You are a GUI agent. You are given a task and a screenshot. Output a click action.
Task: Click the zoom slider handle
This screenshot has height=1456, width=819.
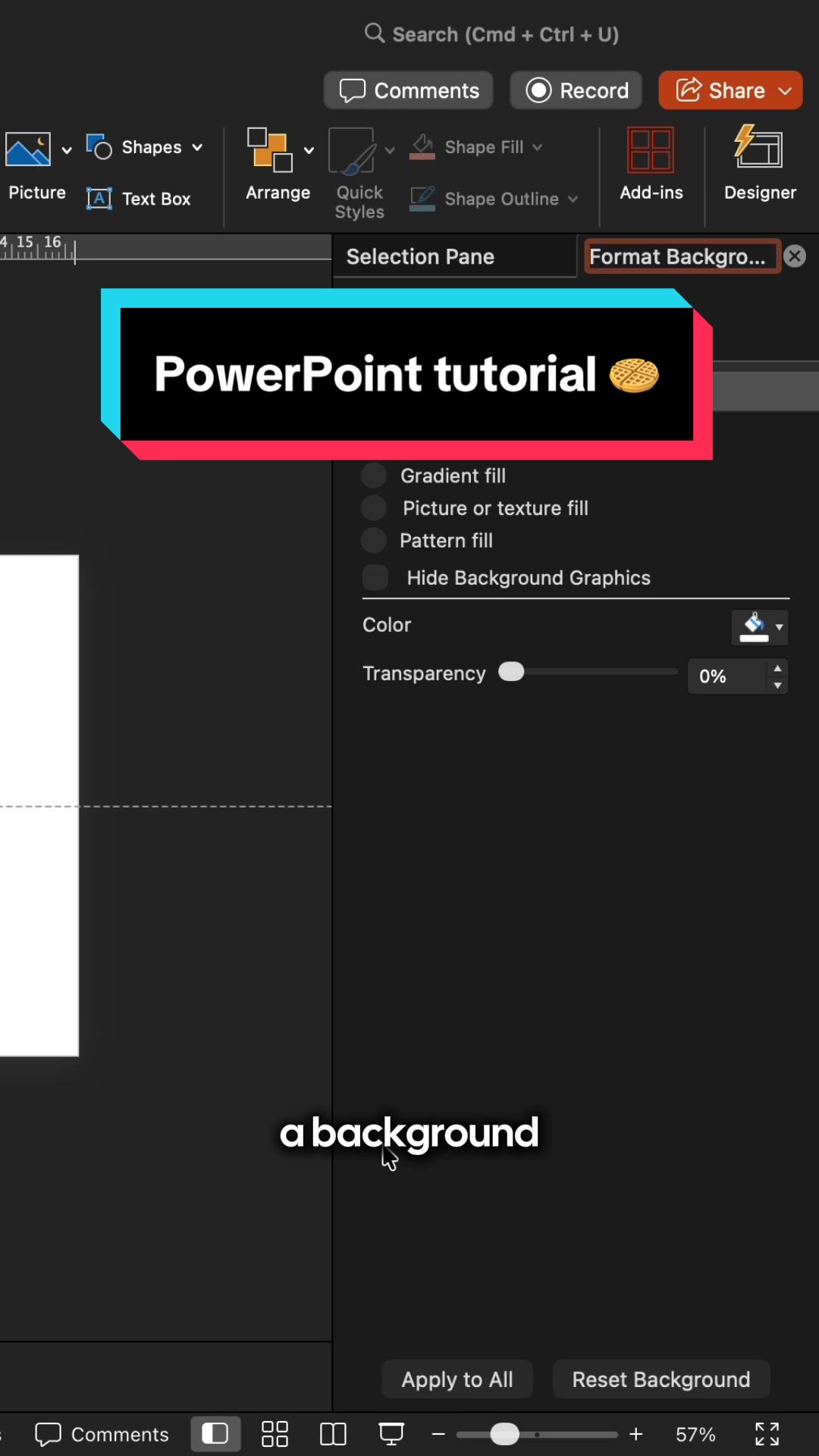coord(504,1434)
